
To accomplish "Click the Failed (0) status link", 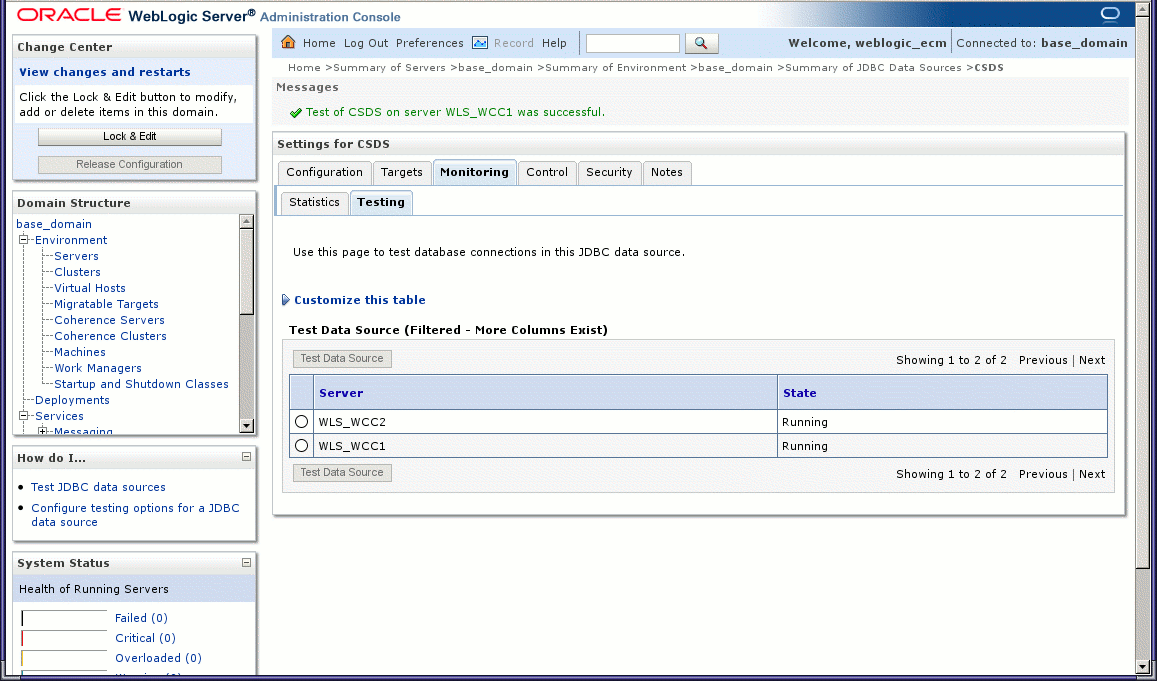I will [141, 618].
